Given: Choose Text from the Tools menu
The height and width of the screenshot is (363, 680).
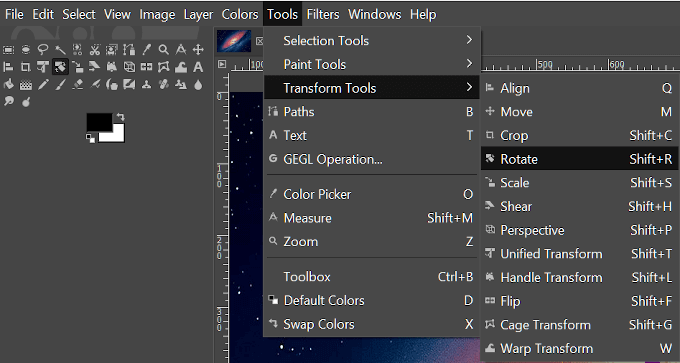Looking at the screenshot, I should tap(372, 135).
